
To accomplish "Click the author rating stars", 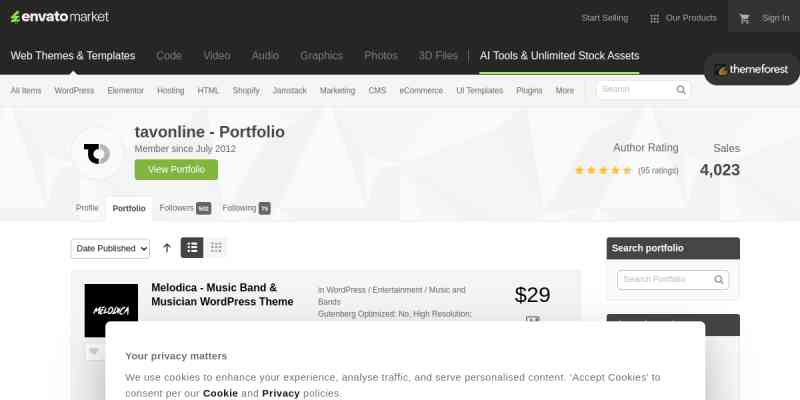I will 603,170.
